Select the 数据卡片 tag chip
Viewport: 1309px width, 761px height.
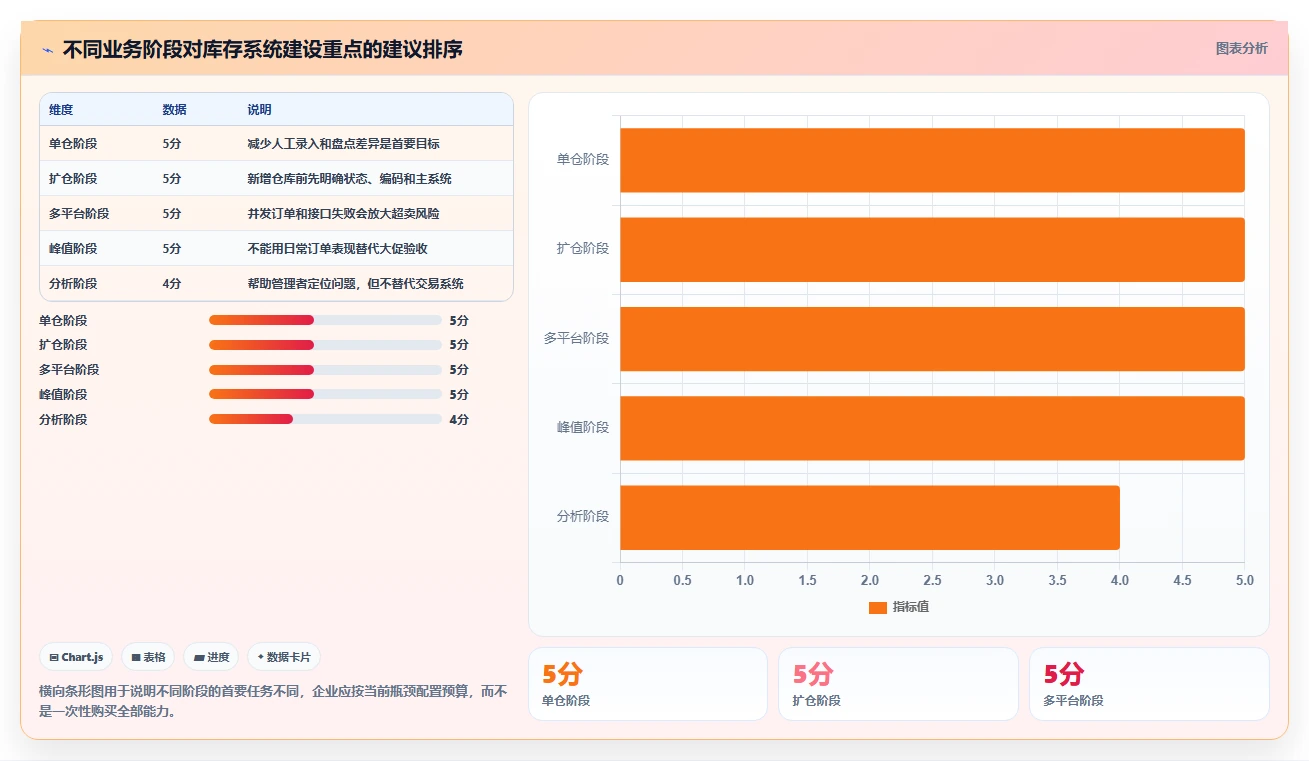point(284,657)
